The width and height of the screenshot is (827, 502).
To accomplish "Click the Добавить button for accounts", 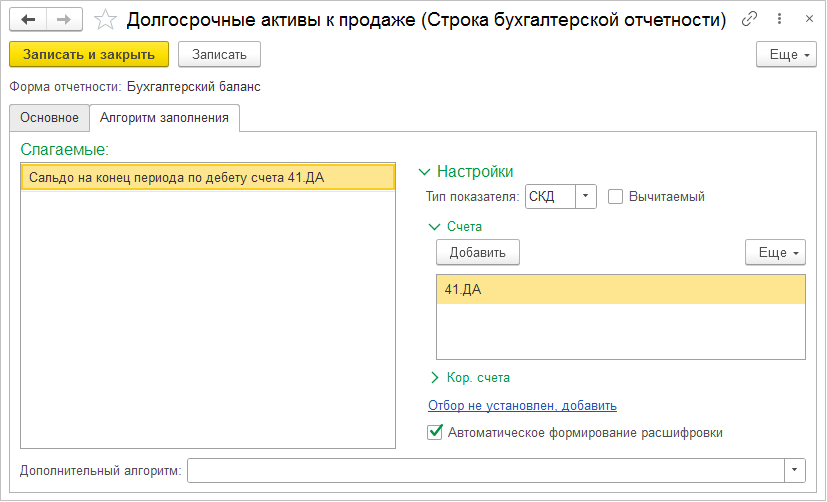I will tap(477, 253).
